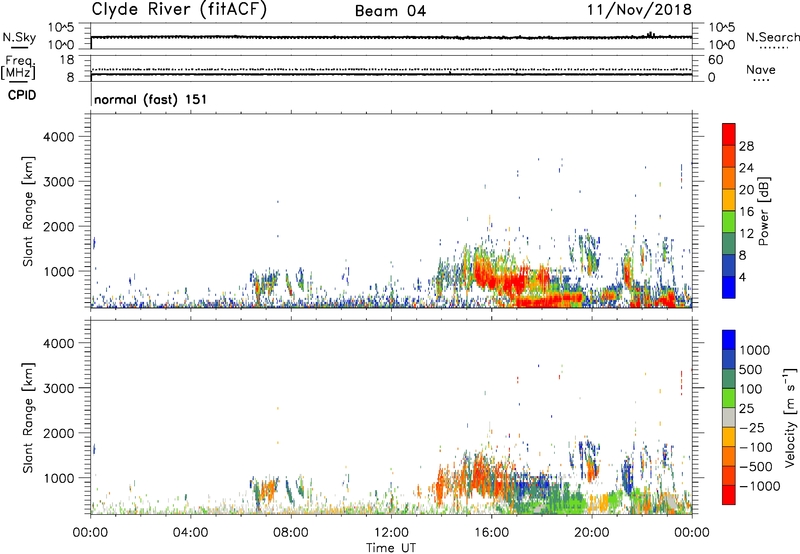Click the 'CPID' row label

(x=22, y=95)
